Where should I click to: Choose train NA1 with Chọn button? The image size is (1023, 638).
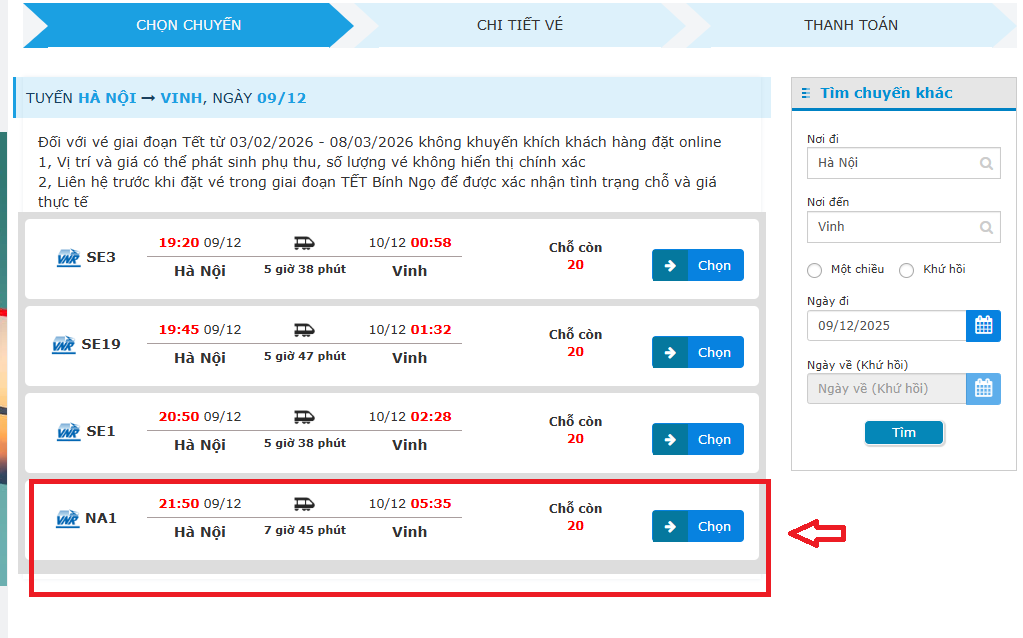(698, 526)
